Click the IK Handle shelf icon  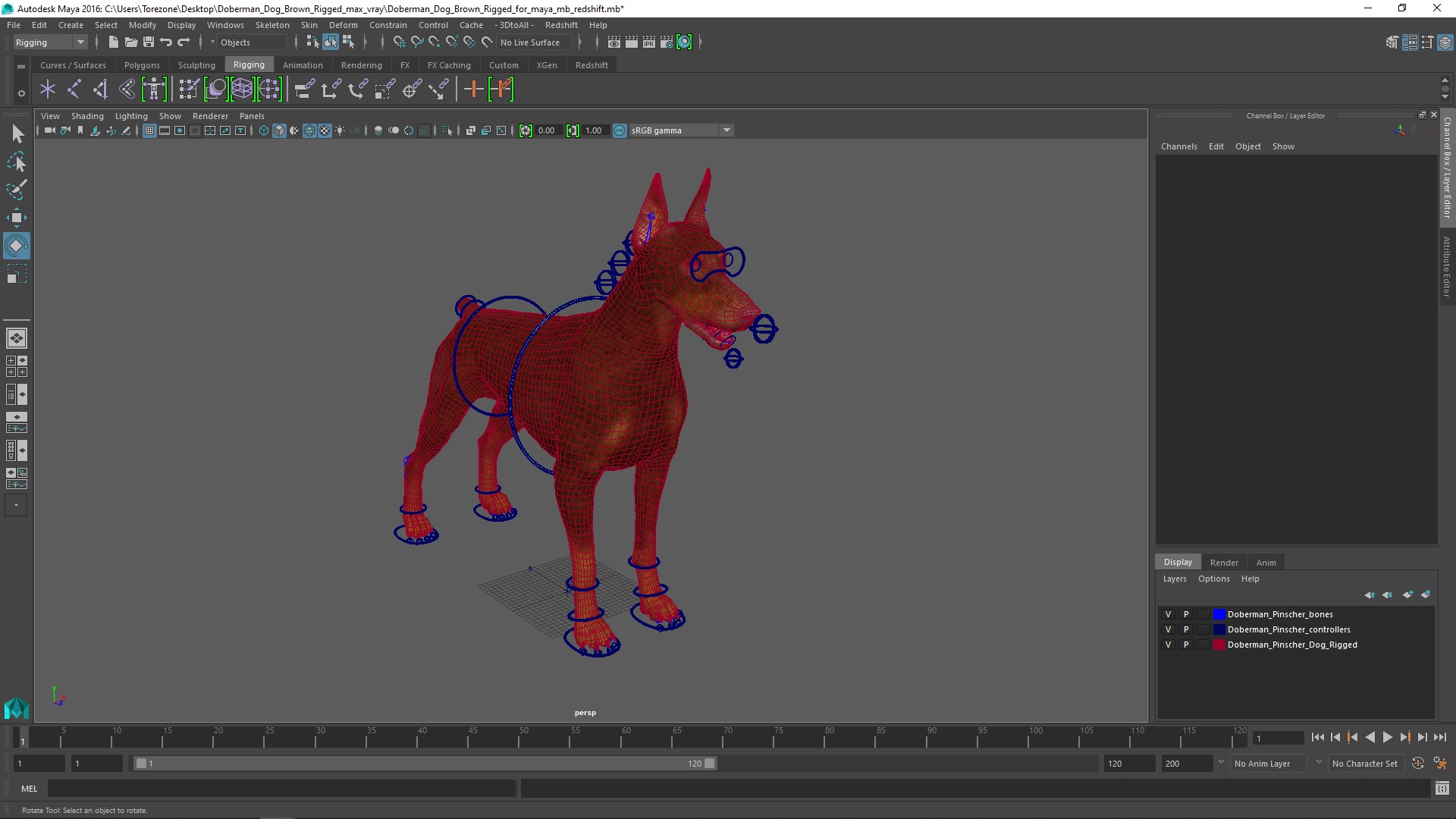pos(101,89)
